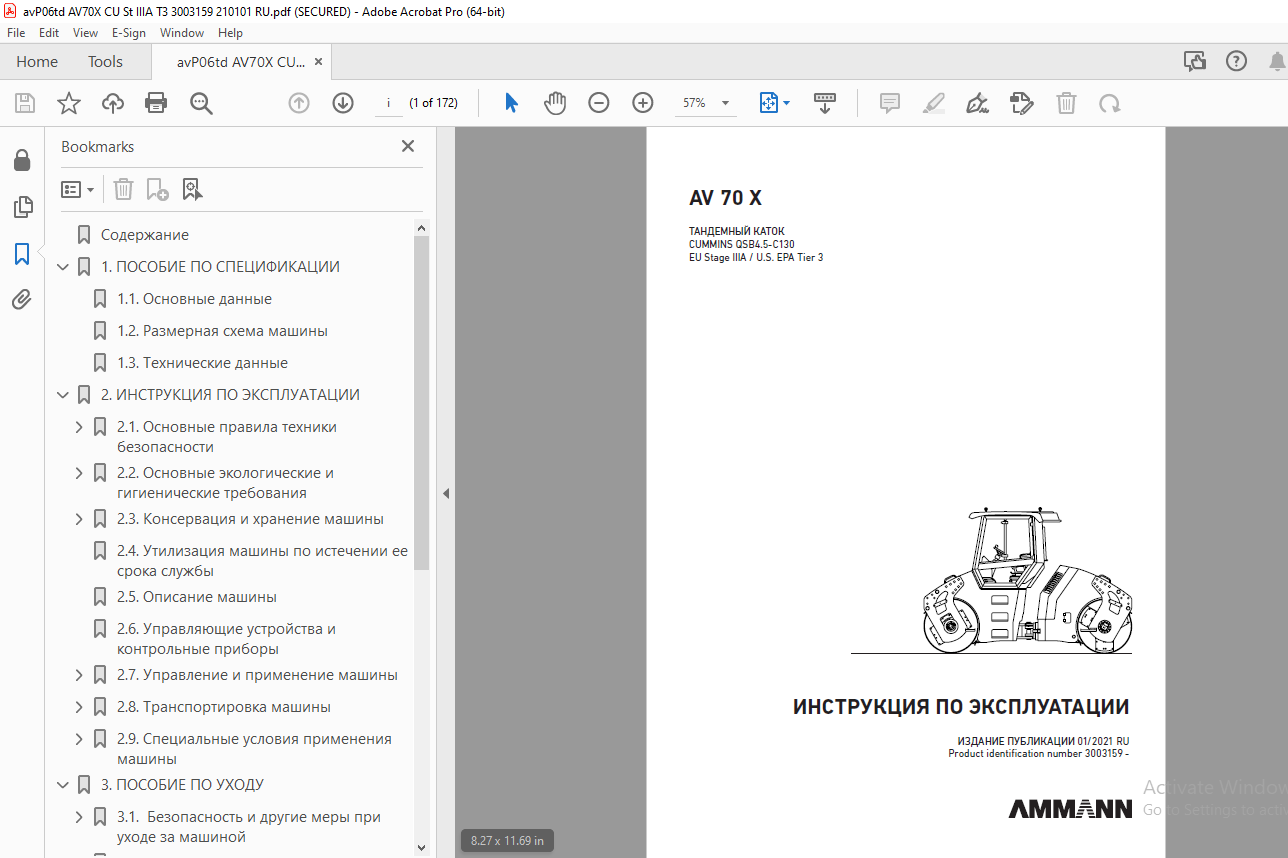This screenshot has width=1288, height=858.
Task: Print the document using the printer icon
Action: (156, 103)
